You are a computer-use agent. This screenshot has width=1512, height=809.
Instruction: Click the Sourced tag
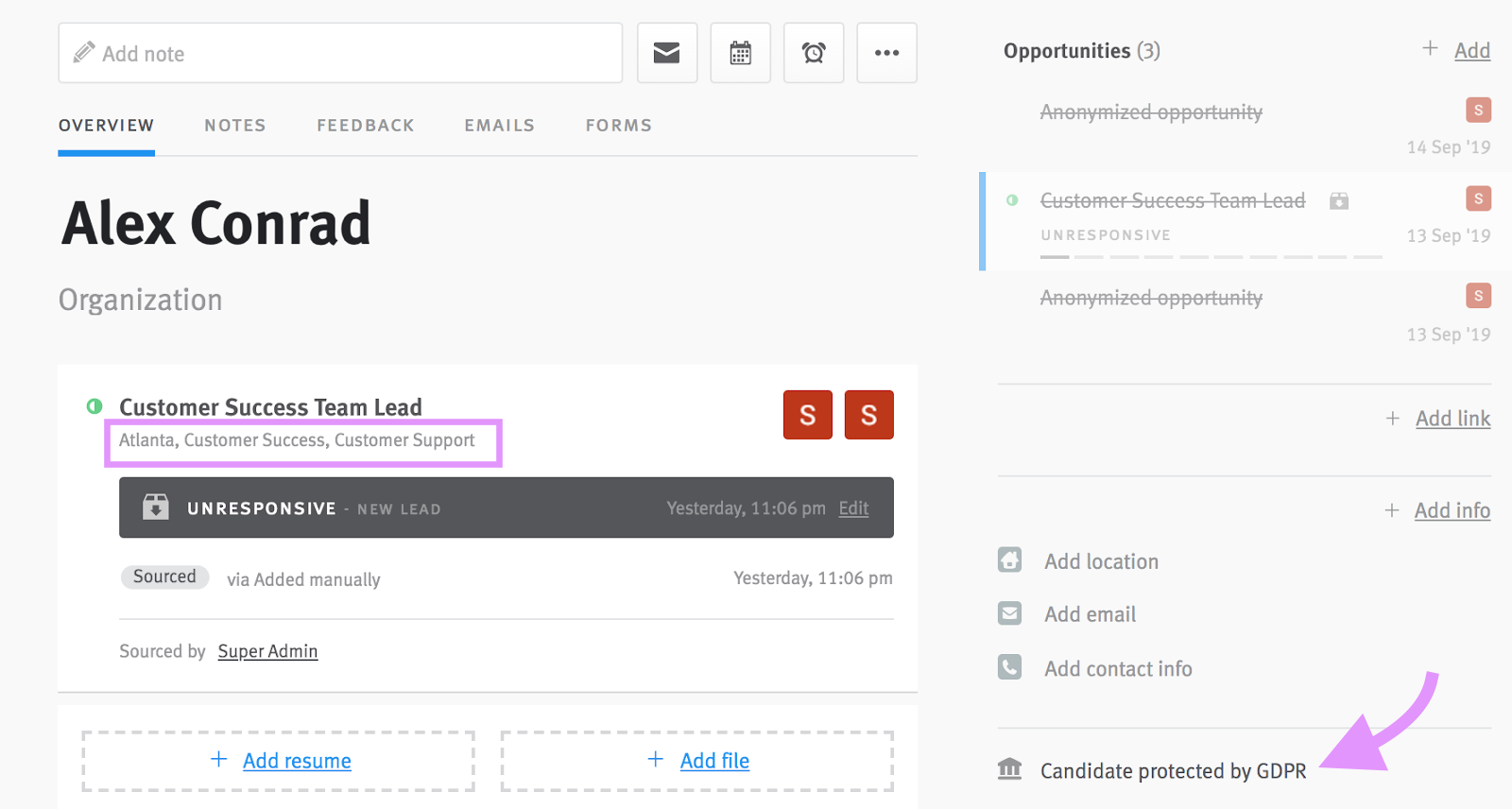[x=164, y=577]
